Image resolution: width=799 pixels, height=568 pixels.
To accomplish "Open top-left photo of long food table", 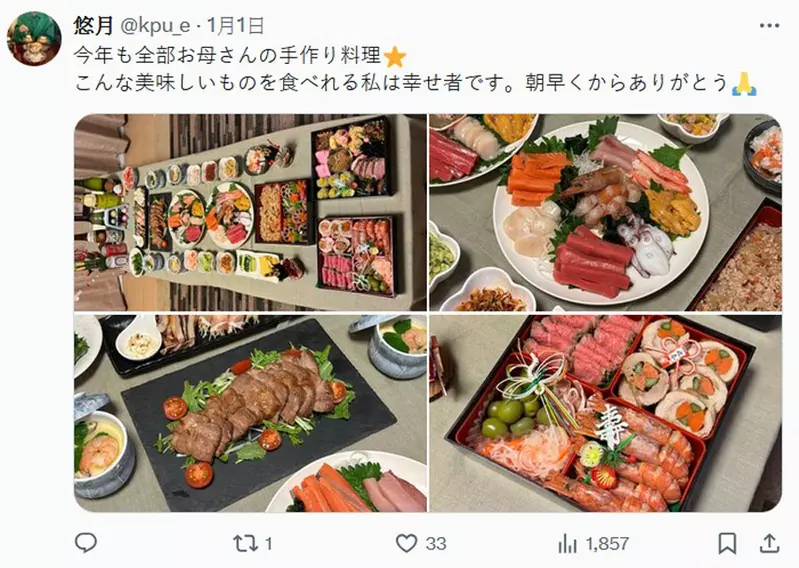I will point(250,212).
